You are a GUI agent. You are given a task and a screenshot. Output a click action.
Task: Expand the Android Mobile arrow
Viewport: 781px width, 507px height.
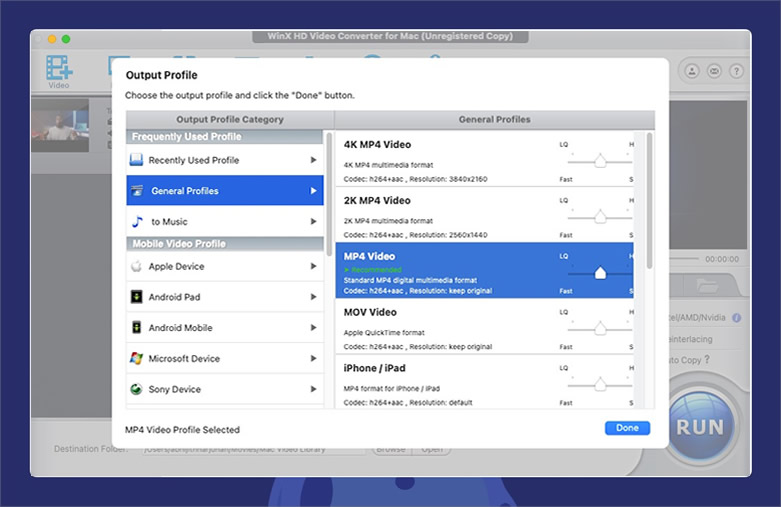(313, 327)
